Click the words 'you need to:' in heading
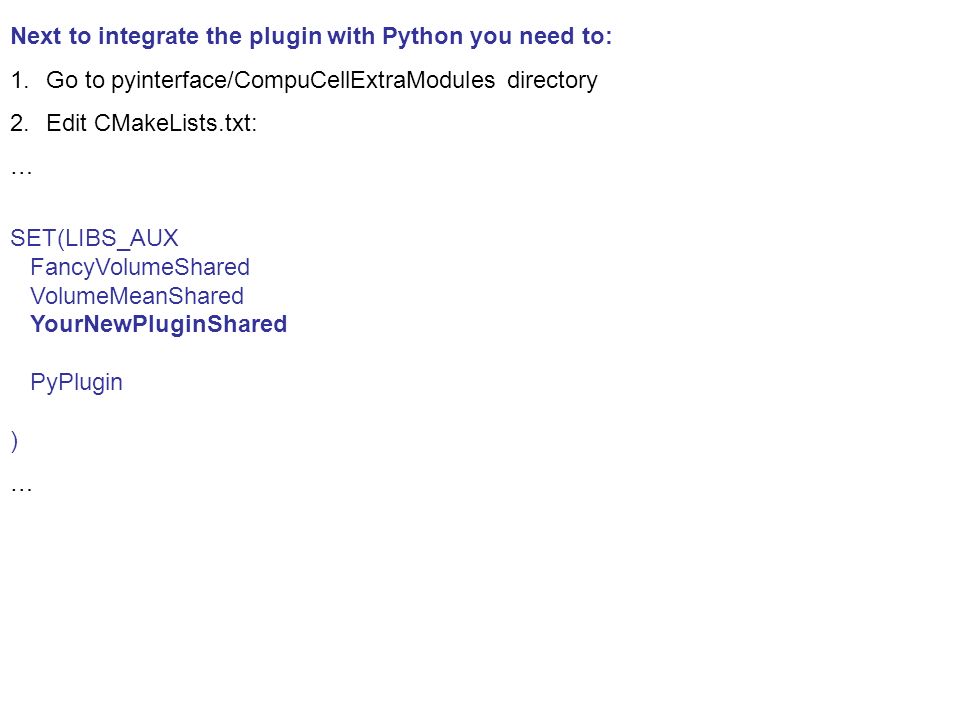 click(x=541, y=37)
